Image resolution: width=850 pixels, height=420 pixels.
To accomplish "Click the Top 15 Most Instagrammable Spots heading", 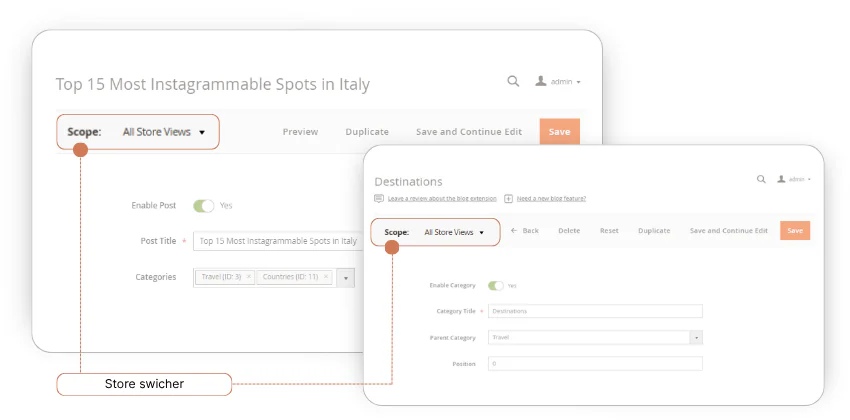I will pyautogui.click(x=212, y=85).
